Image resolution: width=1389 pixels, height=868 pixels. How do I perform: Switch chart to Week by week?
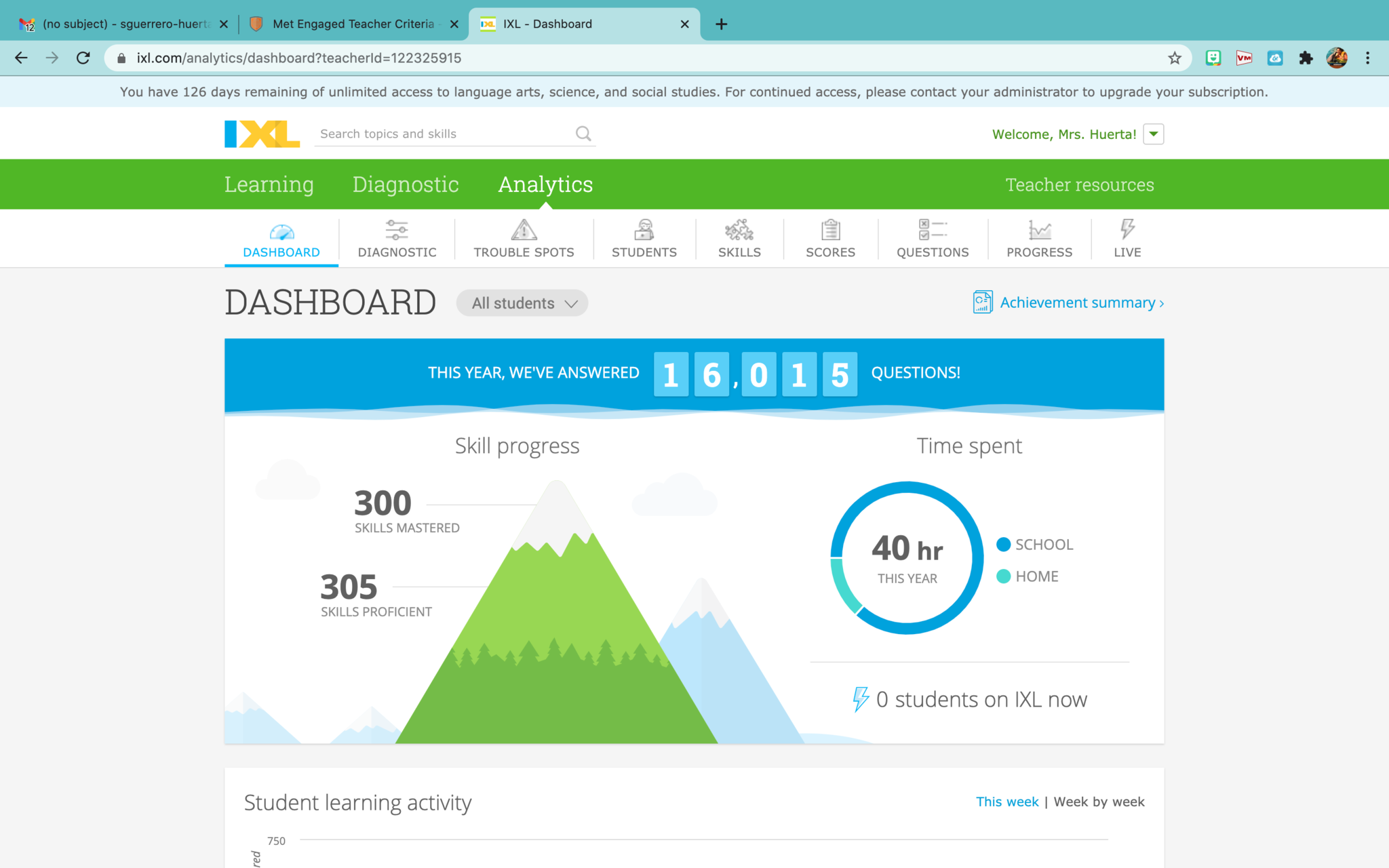1099,802
